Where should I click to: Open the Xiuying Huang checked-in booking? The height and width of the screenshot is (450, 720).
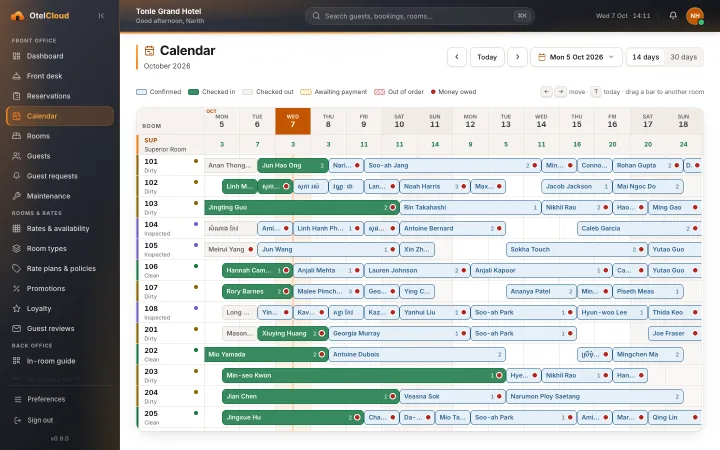[x=293, y=333]
